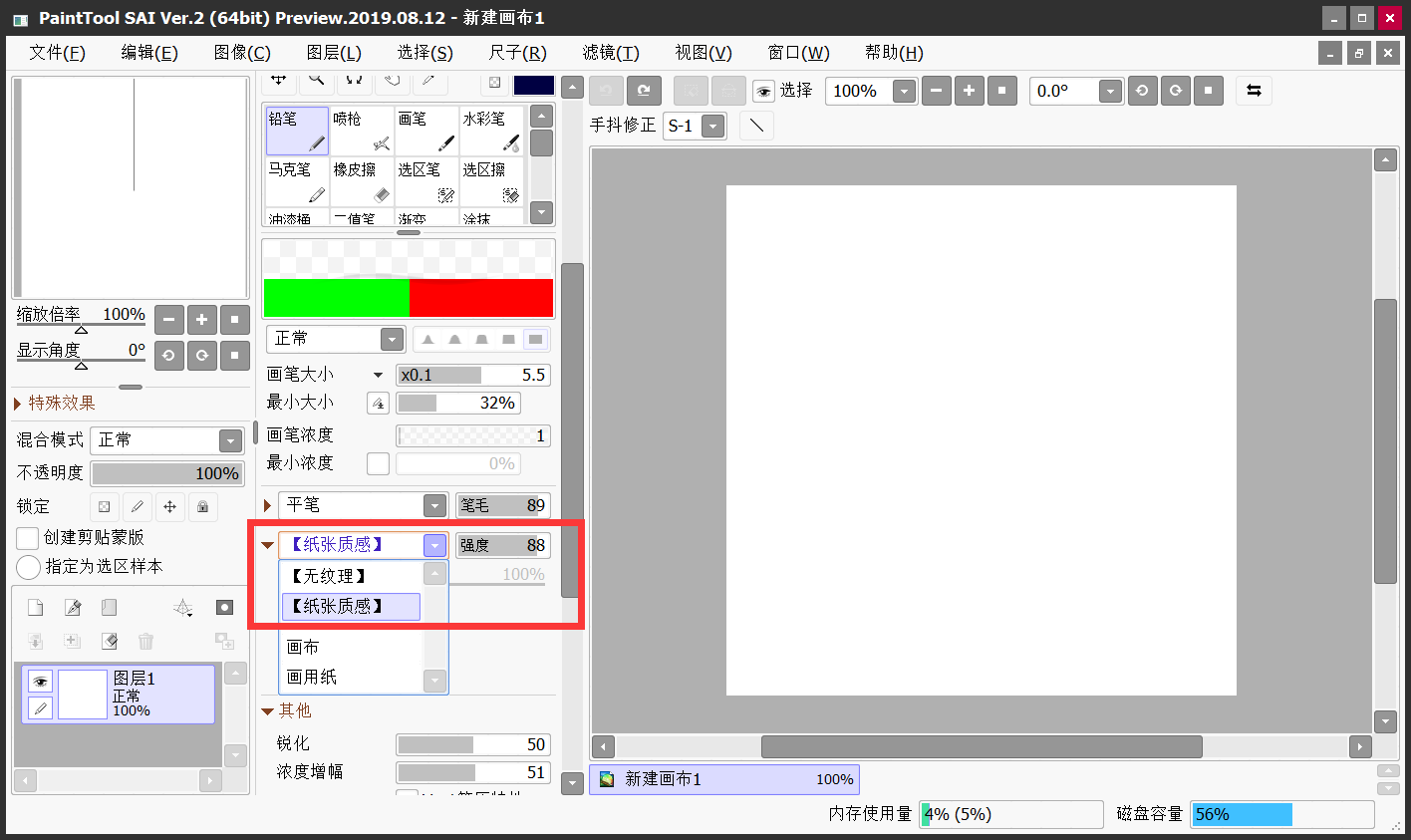
Task: Select the 橡皮擦 eraser tool
Action: [362, 182]
